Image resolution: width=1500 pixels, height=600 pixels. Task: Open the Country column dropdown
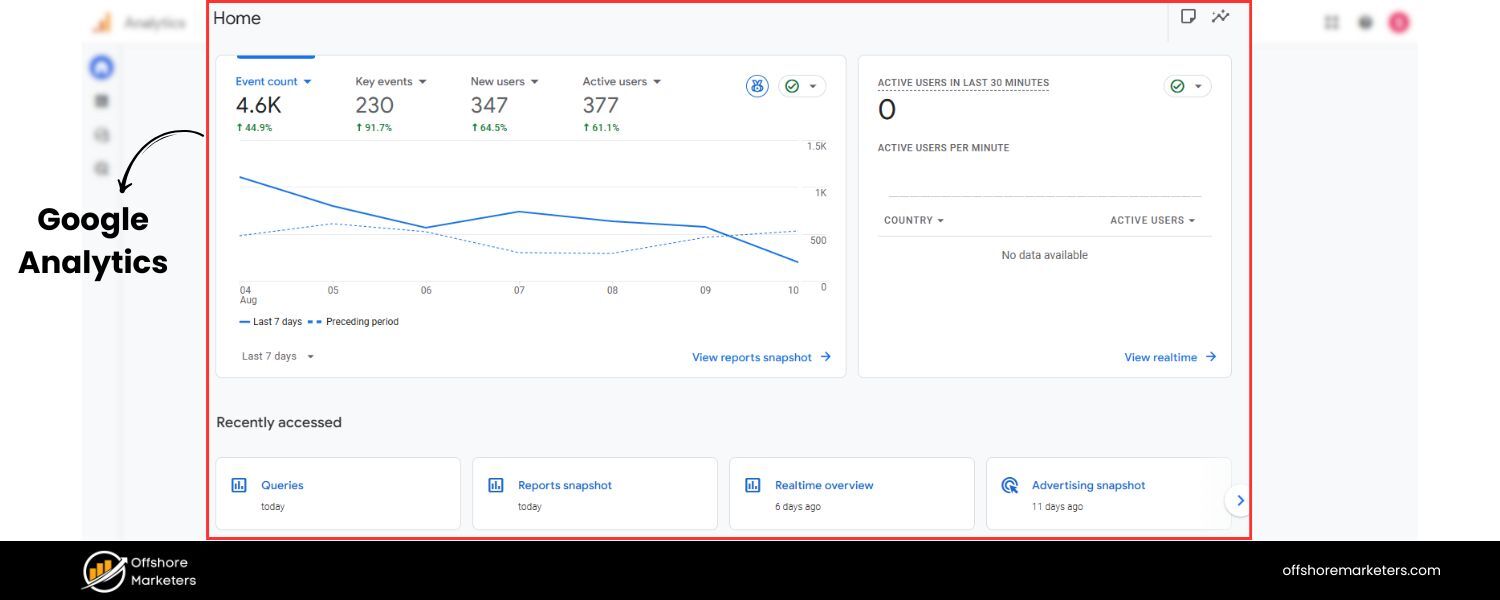click(911, 220)
